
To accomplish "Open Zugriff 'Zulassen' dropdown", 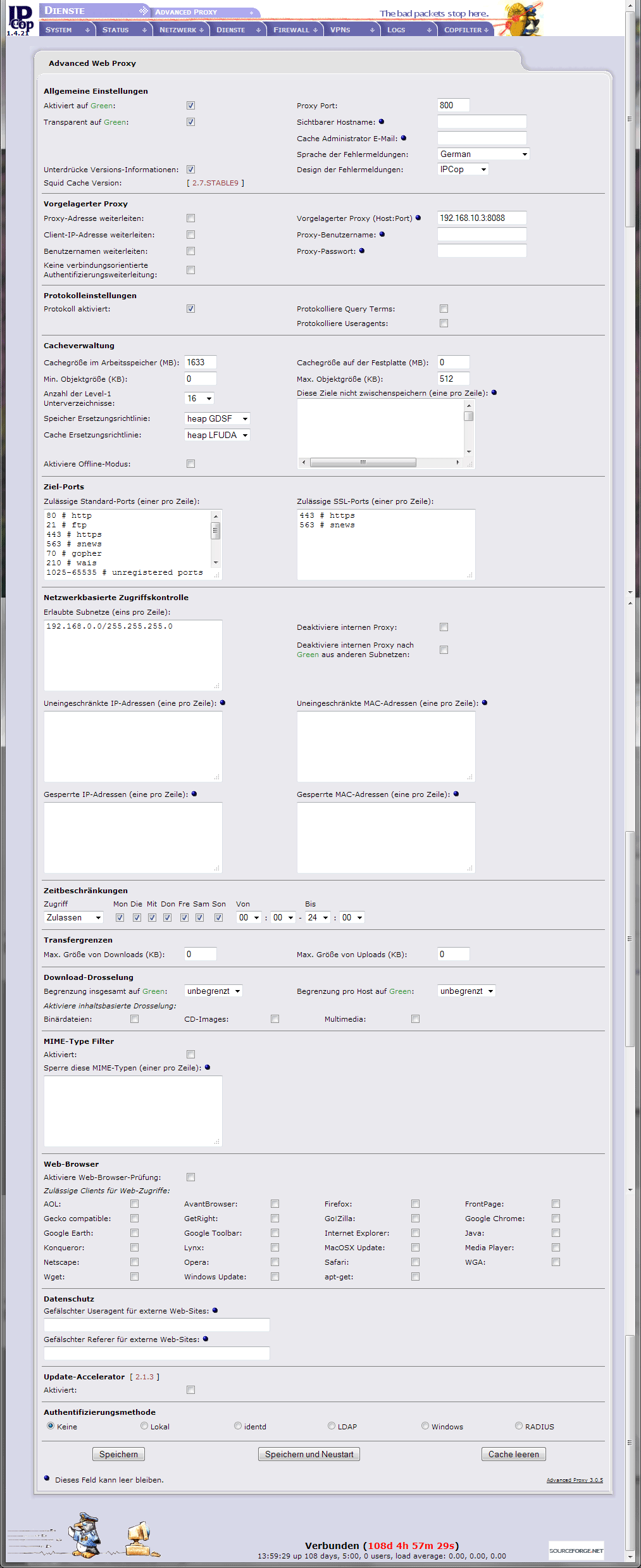I will (x=73, y=917).
